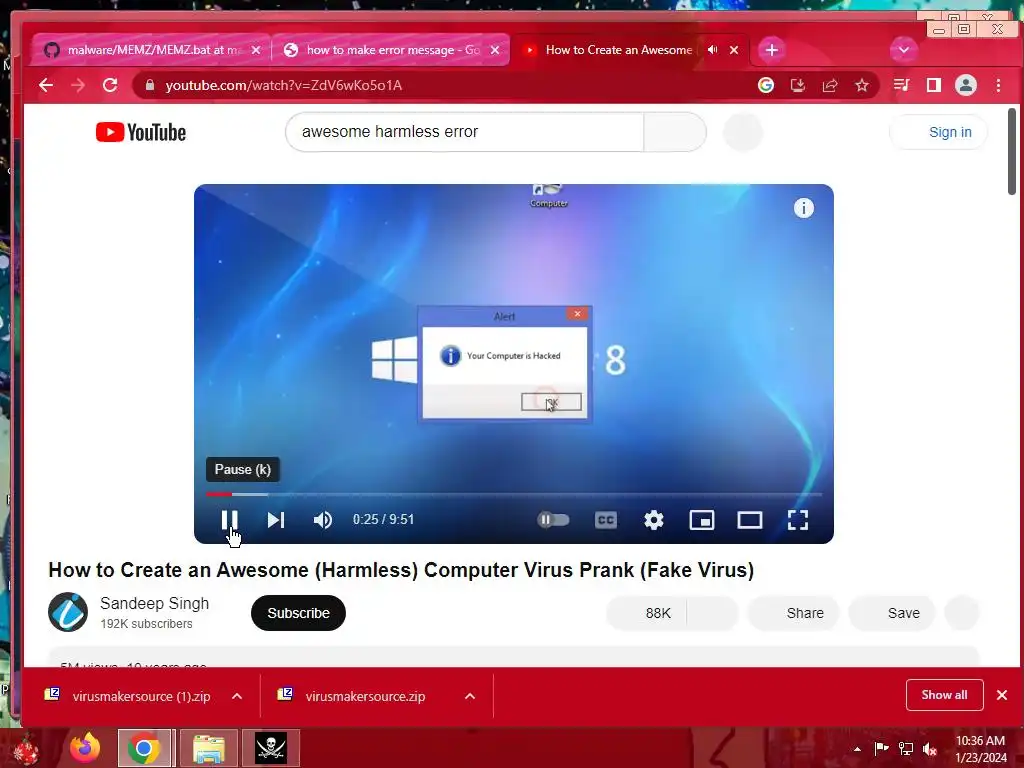Click the Share button
The width and height of the screenshot is (1024, 768).
click(793, 613)
